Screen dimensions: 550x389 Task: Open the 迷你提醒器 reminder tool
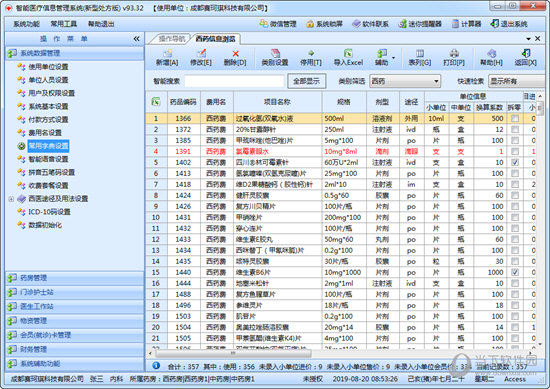pos(420,24)
